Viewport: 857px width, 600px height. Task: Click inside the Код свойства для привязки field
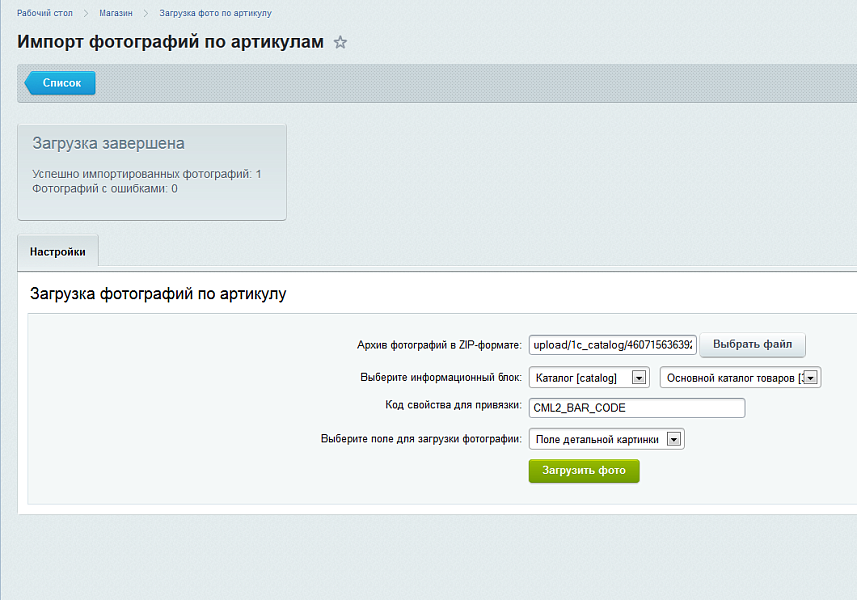click(637, 407)
